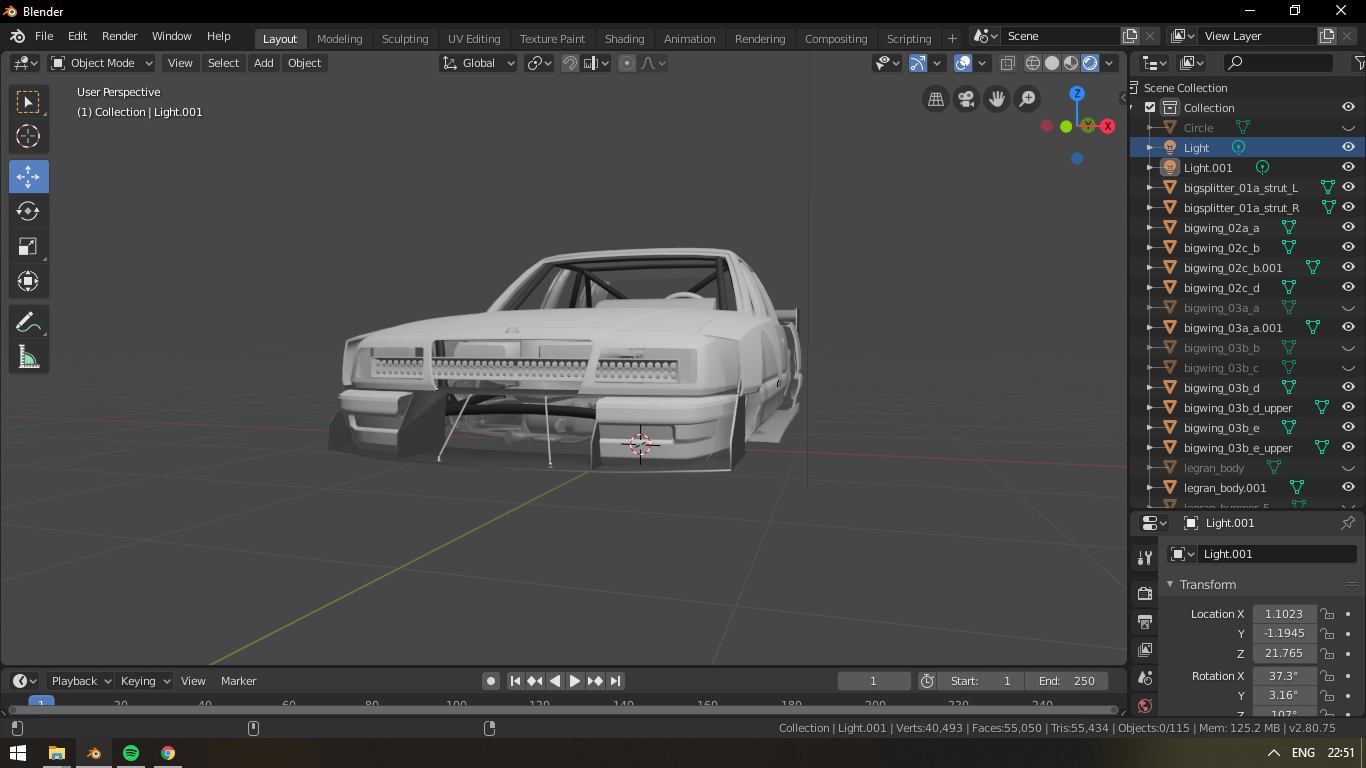This screenshot has width=1366, height=768.
Task: Hide Light.001 in outliner
Action: pyautogui.click(x=1348, y=167)
